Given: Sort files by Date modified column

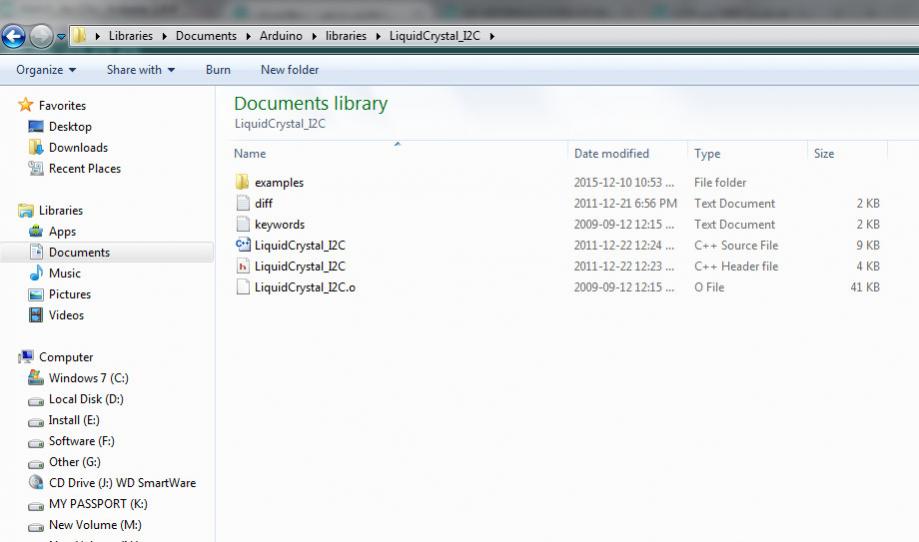Looking at the screenshot, I should click(x=611, y=154).
